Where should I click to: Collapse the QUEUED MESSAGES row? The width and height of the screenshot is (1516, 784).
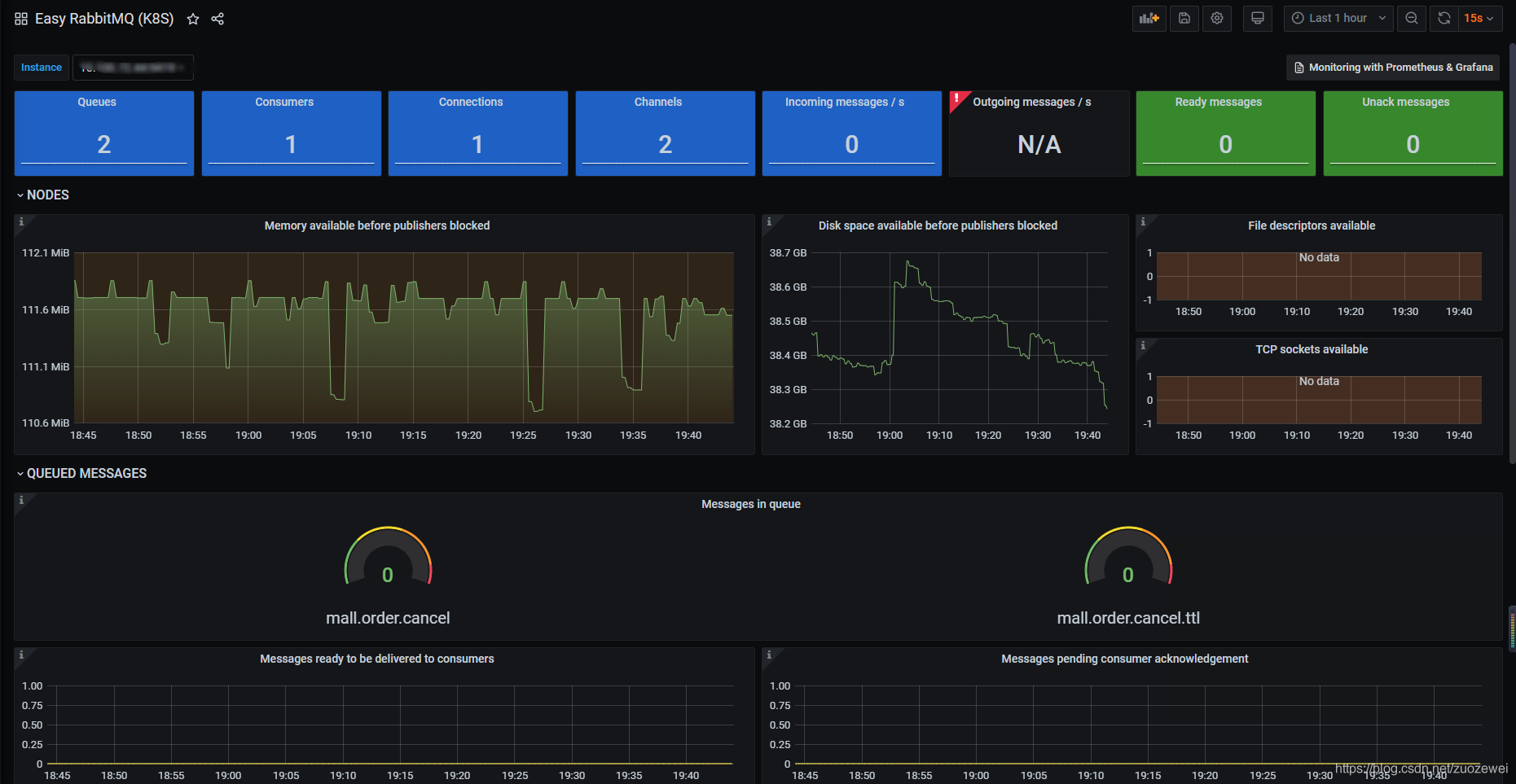[x=81, y=474]
